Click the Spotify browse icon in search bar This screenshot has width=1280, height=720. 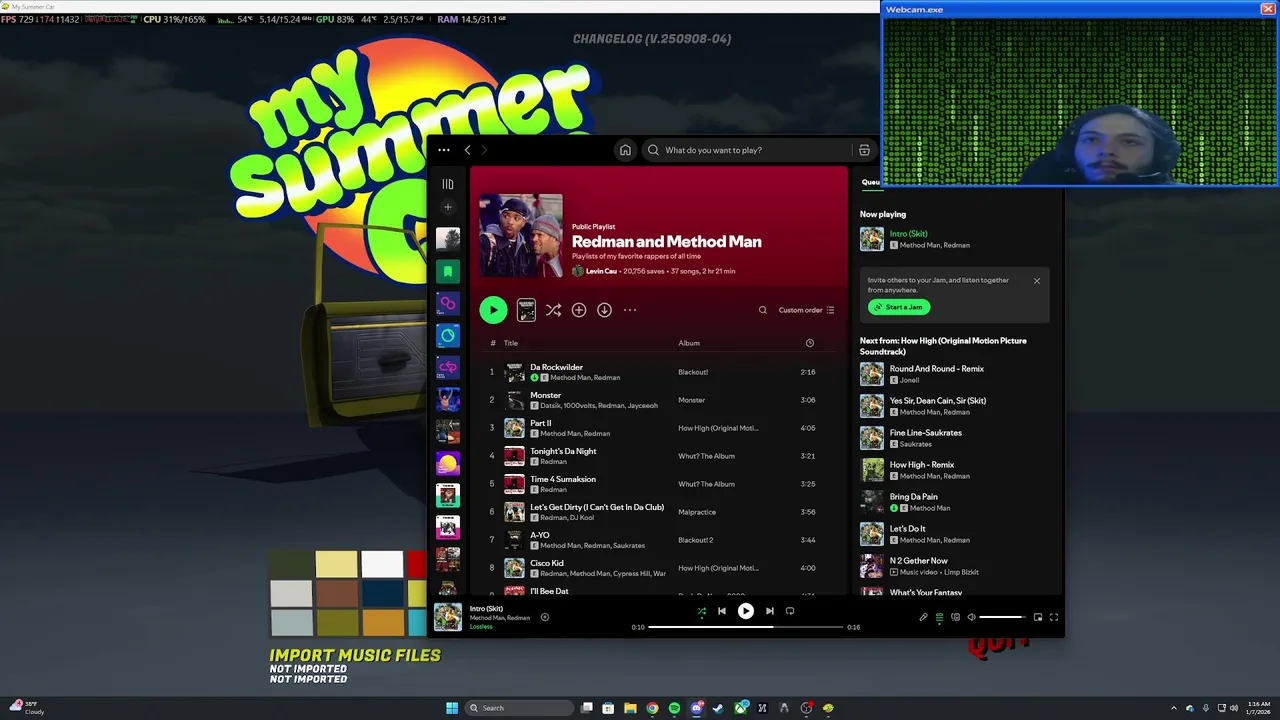864,150
